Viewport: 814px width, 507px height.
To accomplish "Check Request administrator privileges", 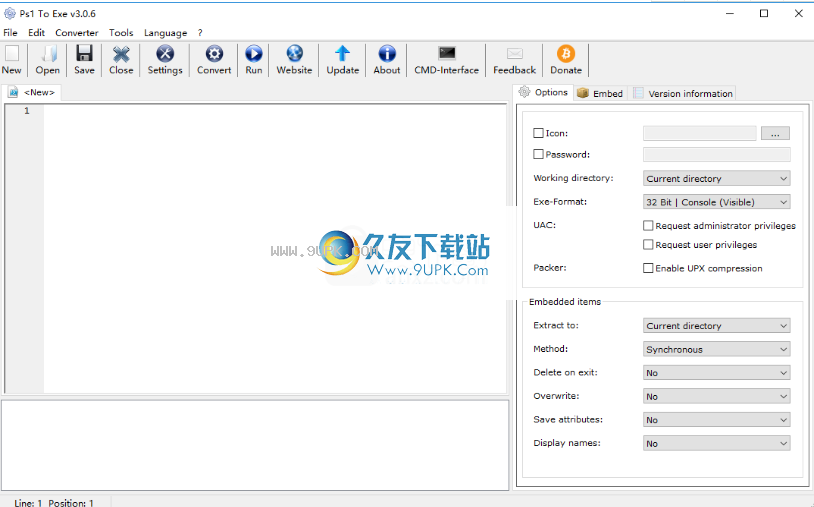I will 648,226.
